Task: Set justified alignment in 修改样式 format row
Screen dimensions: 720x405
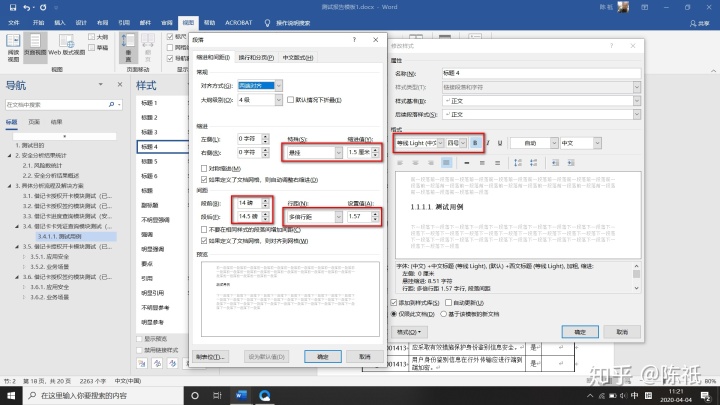Action: click(446, 163)
